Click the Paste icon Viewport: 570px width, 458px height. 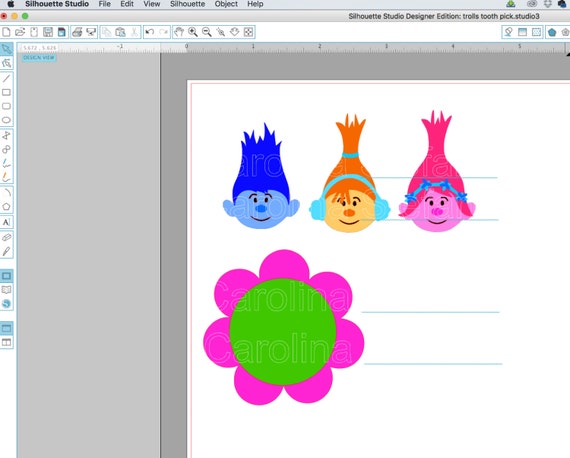(120, 32)
